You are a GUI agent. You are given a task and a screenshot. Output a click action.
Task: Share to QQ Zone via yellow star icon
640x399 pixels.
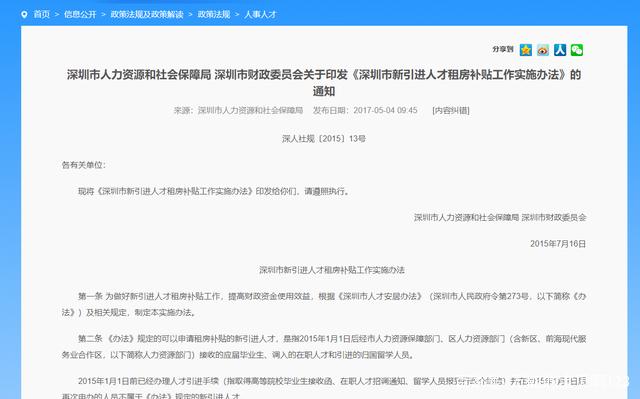(x=526, y=50)
